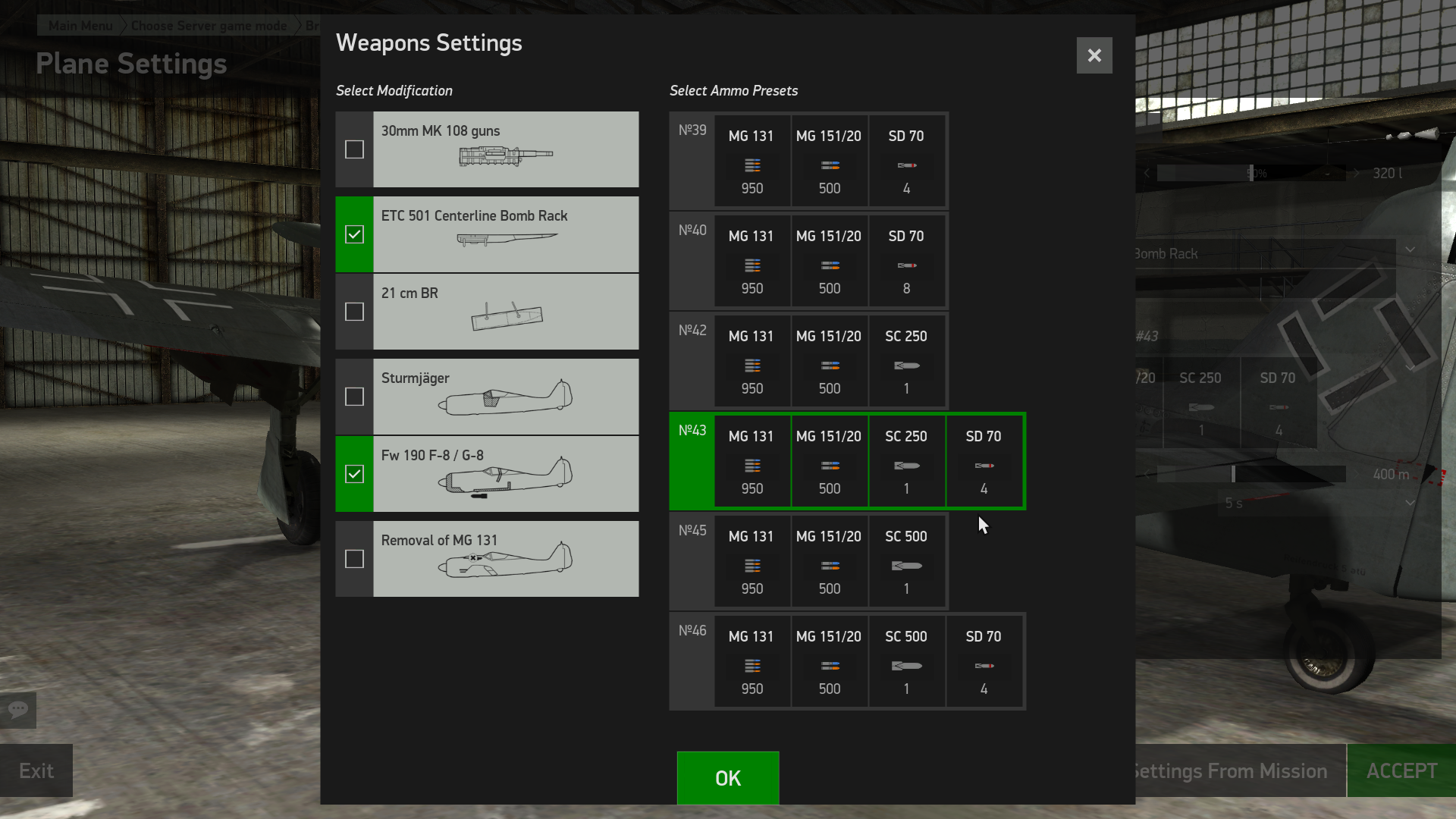Click SC 500 bomb icon in preset №45
This screenshot has height=819, width=1456.
click(x=907, y=566)
